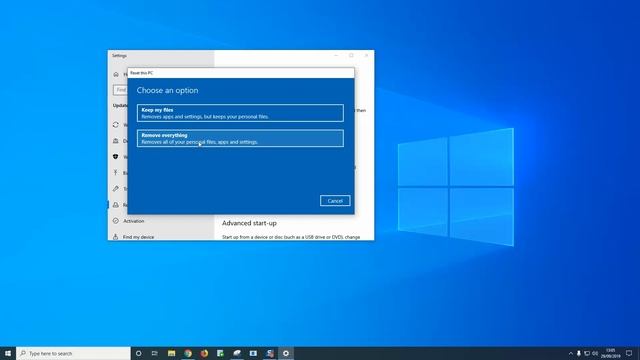The image size is (640, 360).
Task: Open the Action Center notifications icon
Action: [629, 353]
